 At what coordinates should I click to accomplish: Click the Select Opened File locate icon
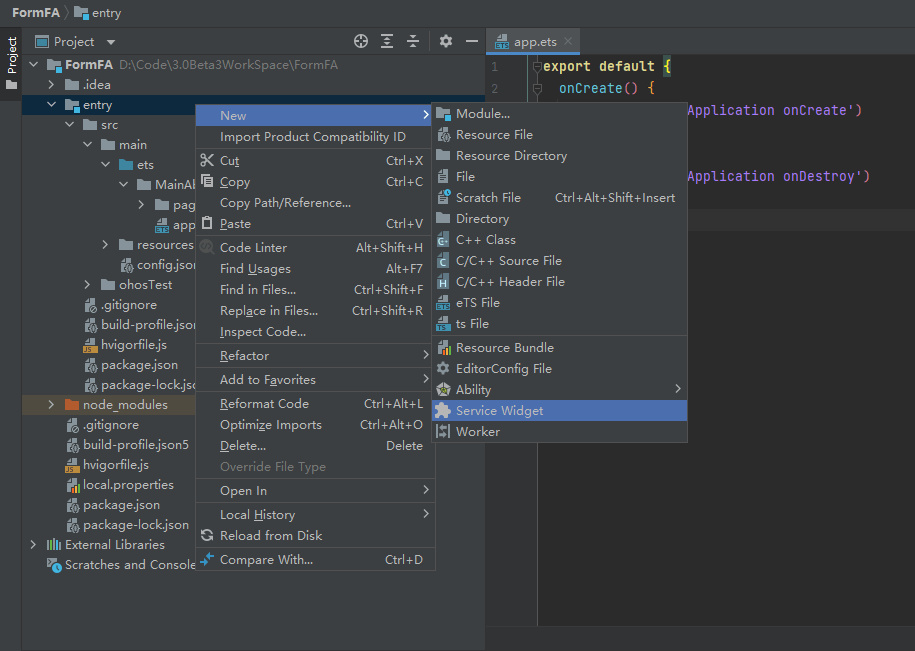point(361,41)
